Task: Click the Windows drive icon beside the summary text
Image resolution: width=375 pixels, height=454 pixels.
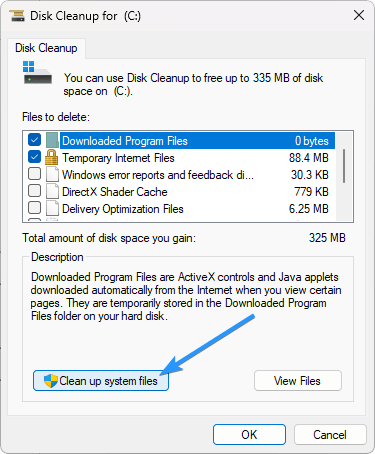Action: [x=37, y=72]
